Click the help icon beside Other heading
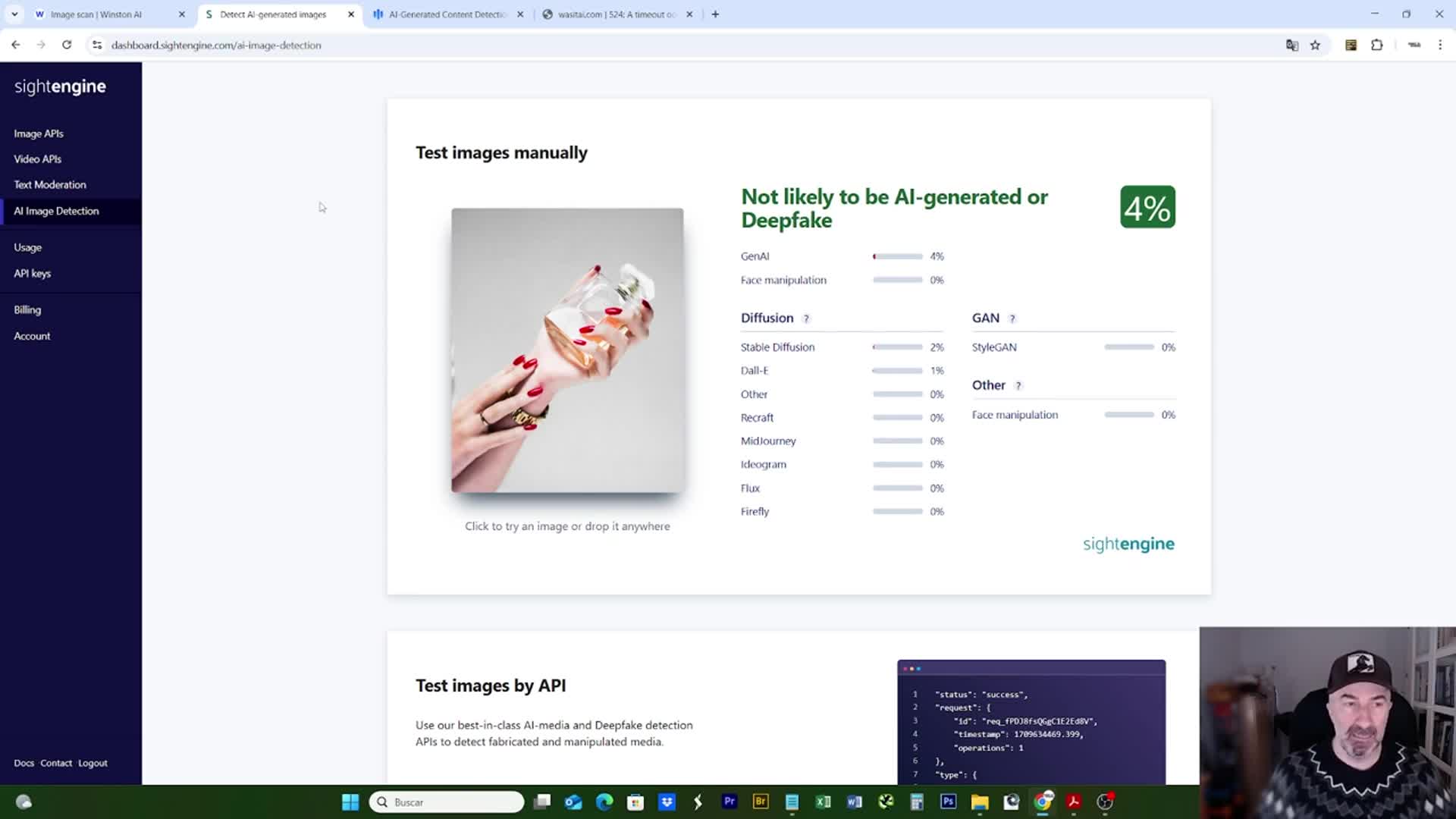The height and width of the screenshot is (819, 1456). [1018, 386]
